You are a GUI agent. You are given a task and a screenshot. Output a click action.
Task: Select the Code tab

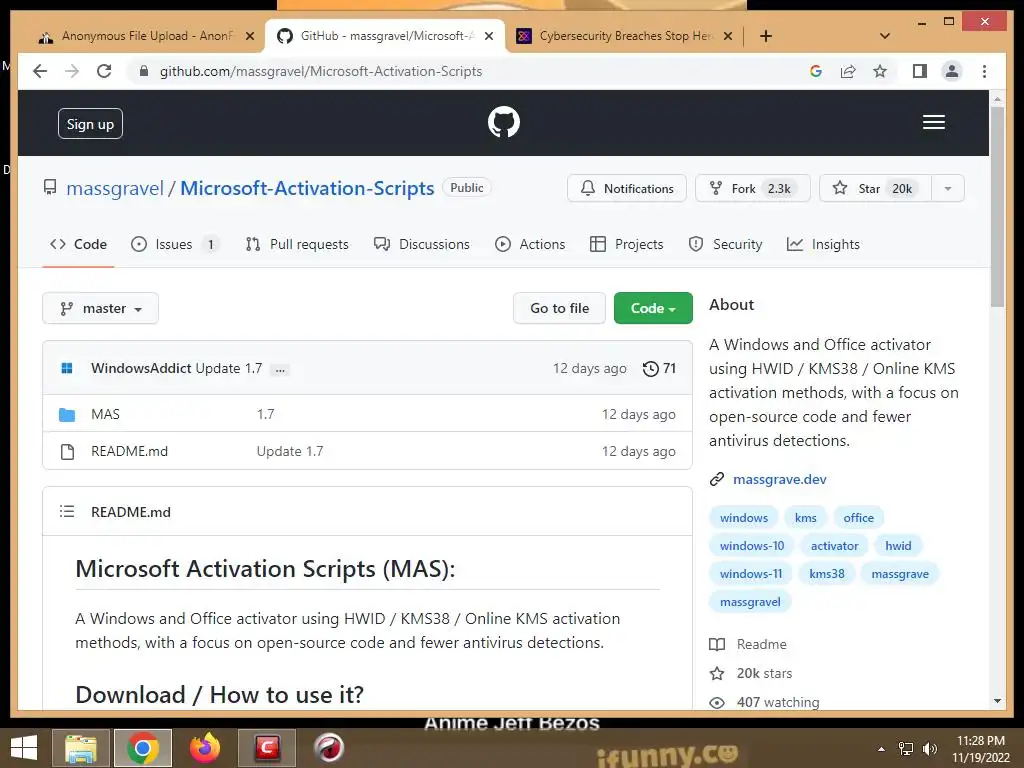tap(78, 244)
